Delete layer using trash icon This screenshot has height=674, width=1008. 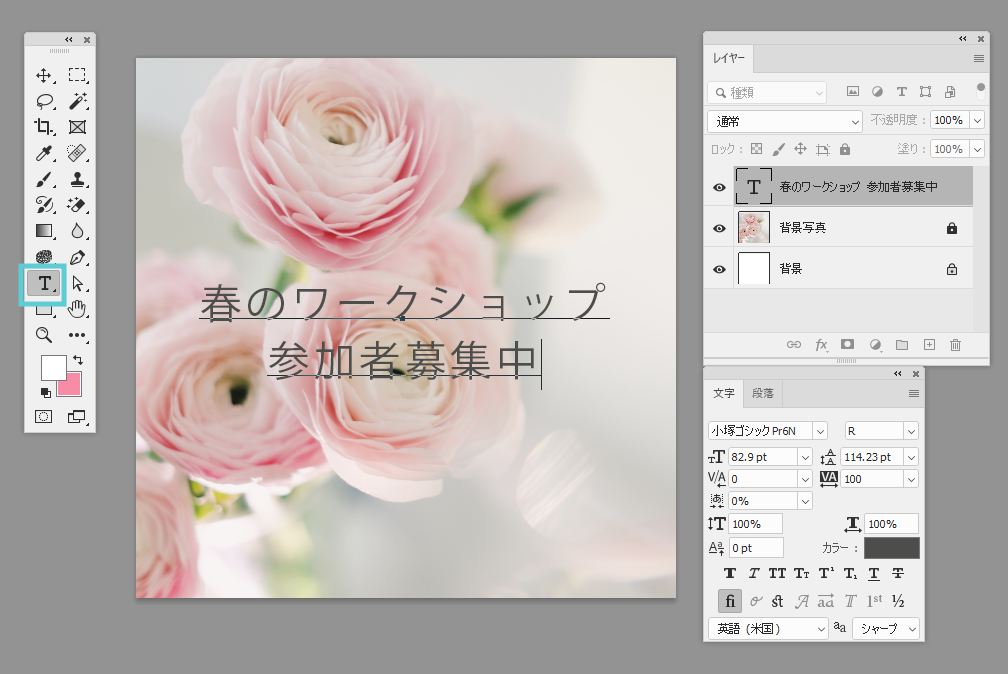coord(955,345)
